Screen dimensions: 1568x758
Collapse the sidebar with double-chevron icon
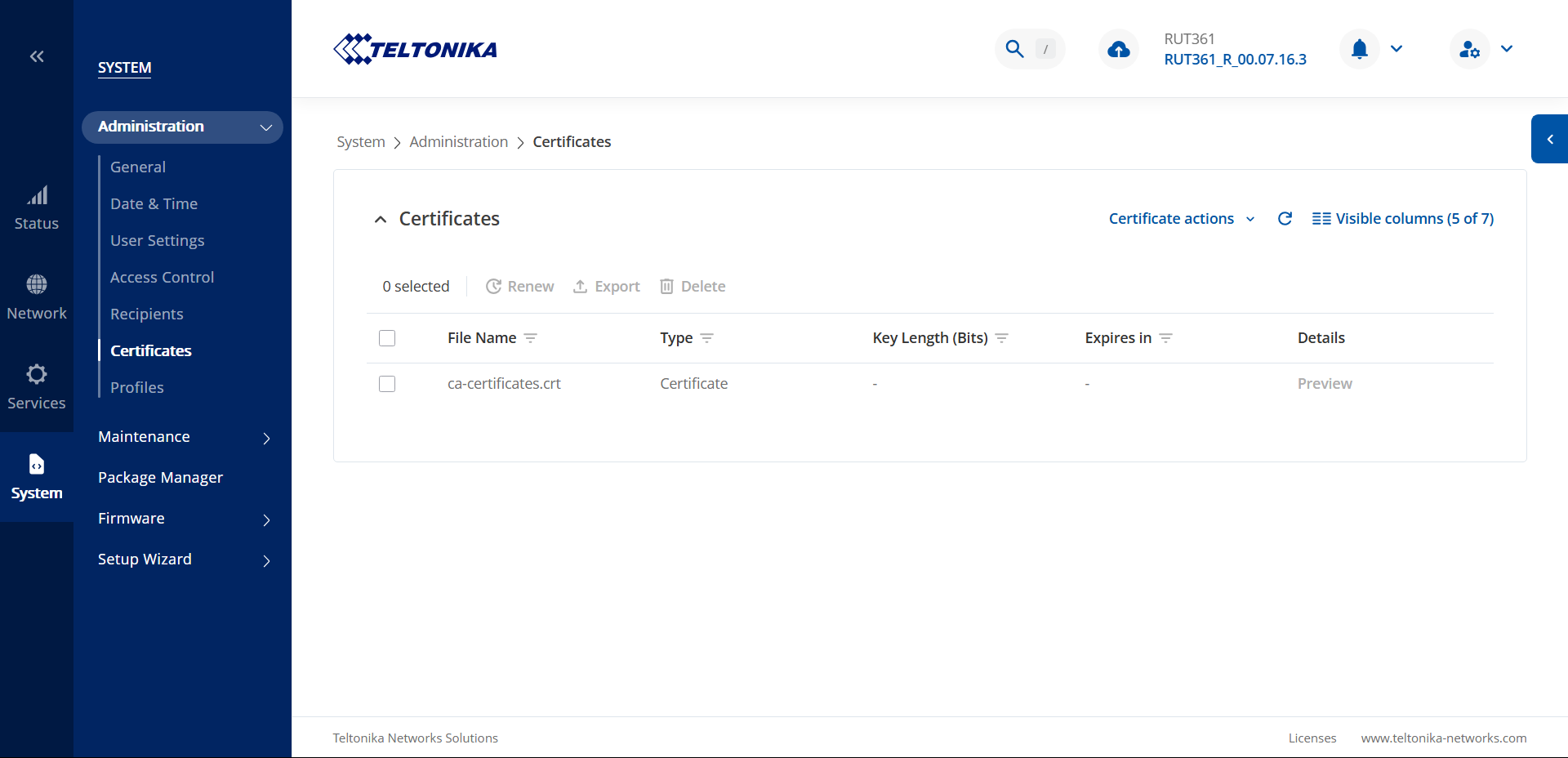click(x=37, y=56)
